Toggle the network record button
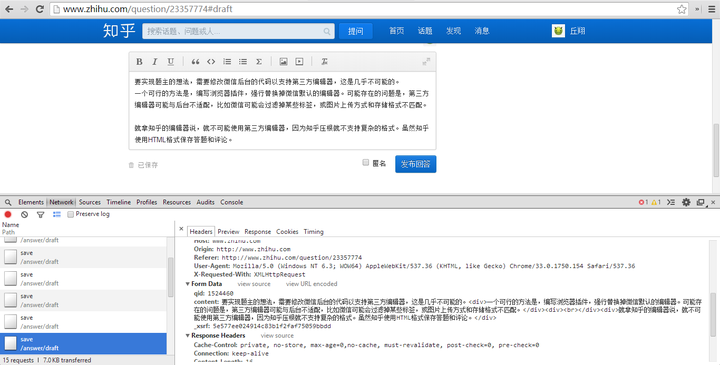Image resolution: width=720 pixels, height=365 pixels. pos(8,214)
